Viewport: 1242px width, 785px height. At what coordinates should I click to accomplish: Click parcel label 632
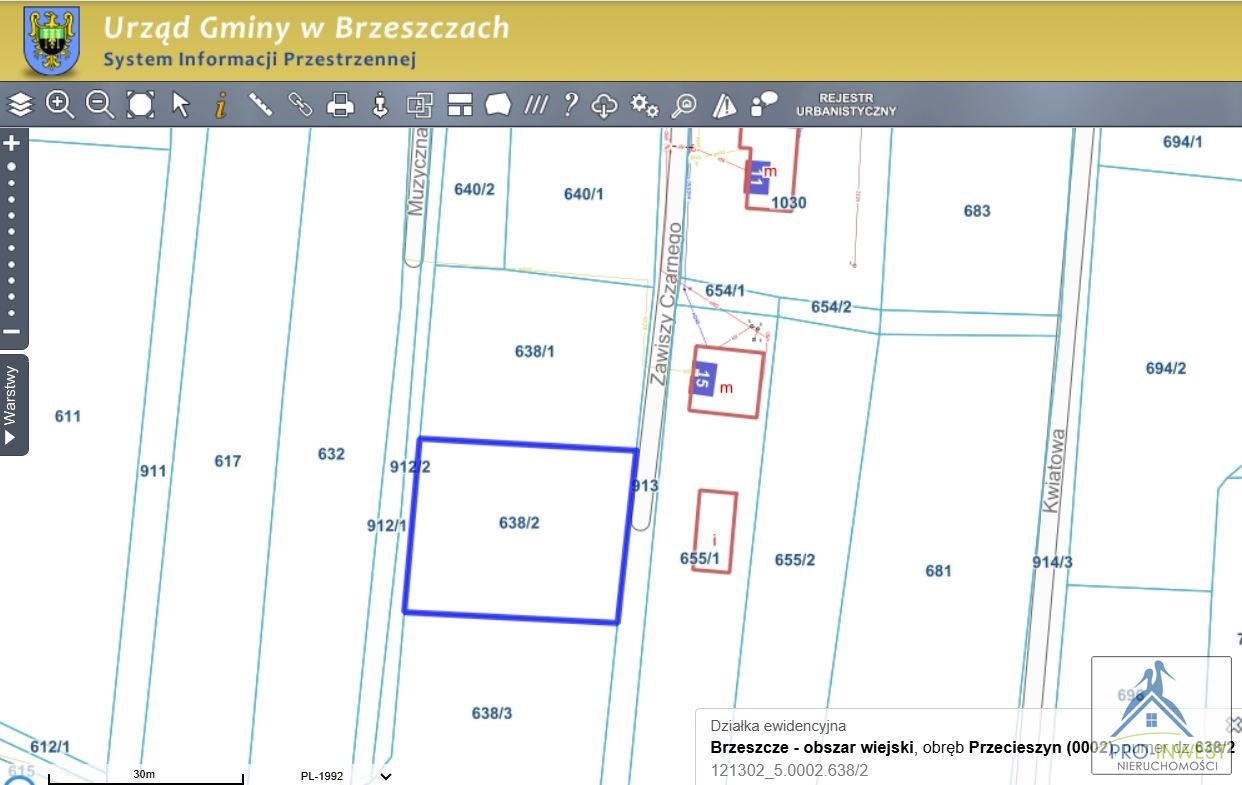[331, 454]
